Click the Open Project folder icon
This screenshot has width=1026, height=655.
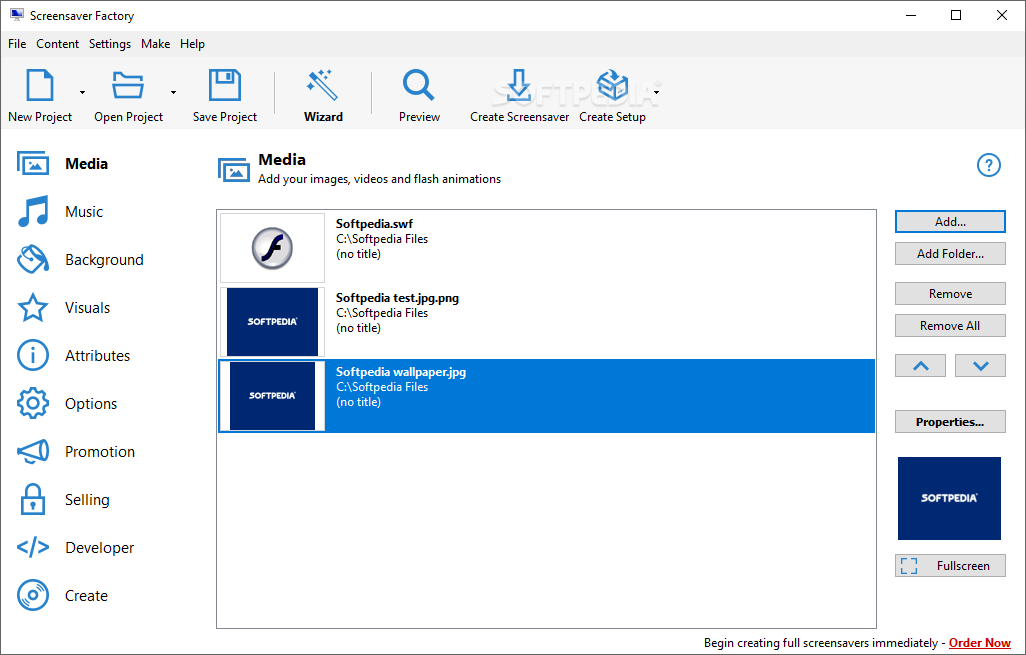tap(128, 85)
